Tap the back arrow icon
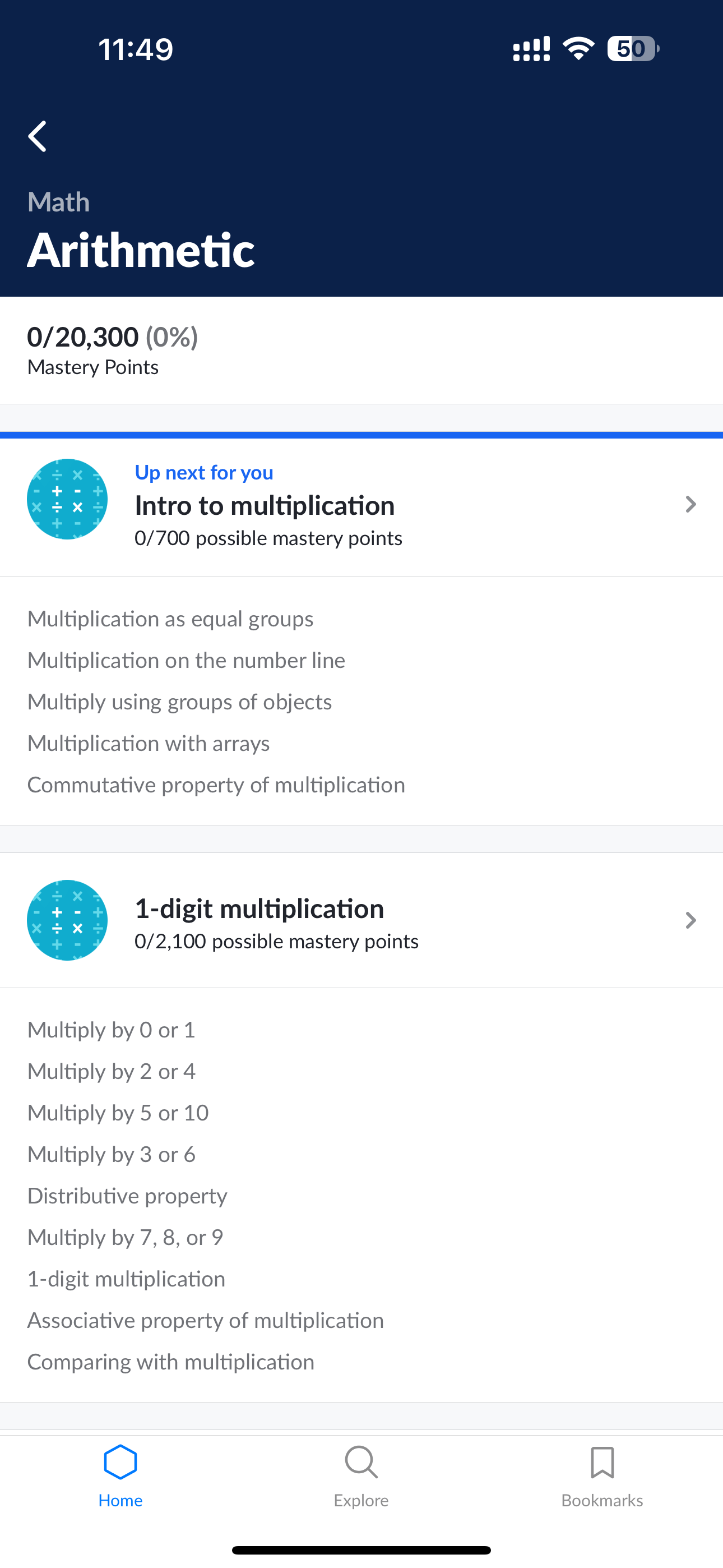This screenshot has width=723, height=1568. [x=38, y=136]
